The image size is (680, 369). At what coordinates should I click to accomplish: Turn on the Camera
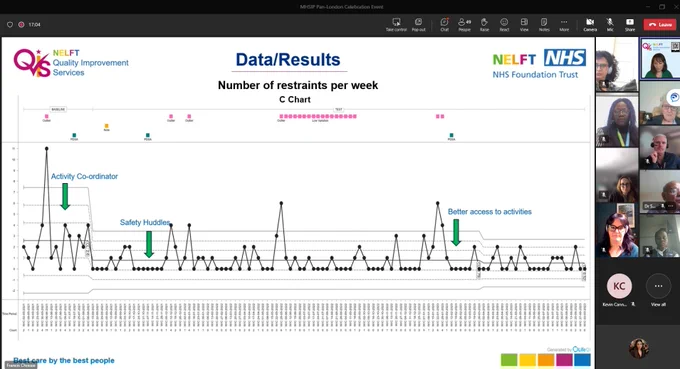590,25
